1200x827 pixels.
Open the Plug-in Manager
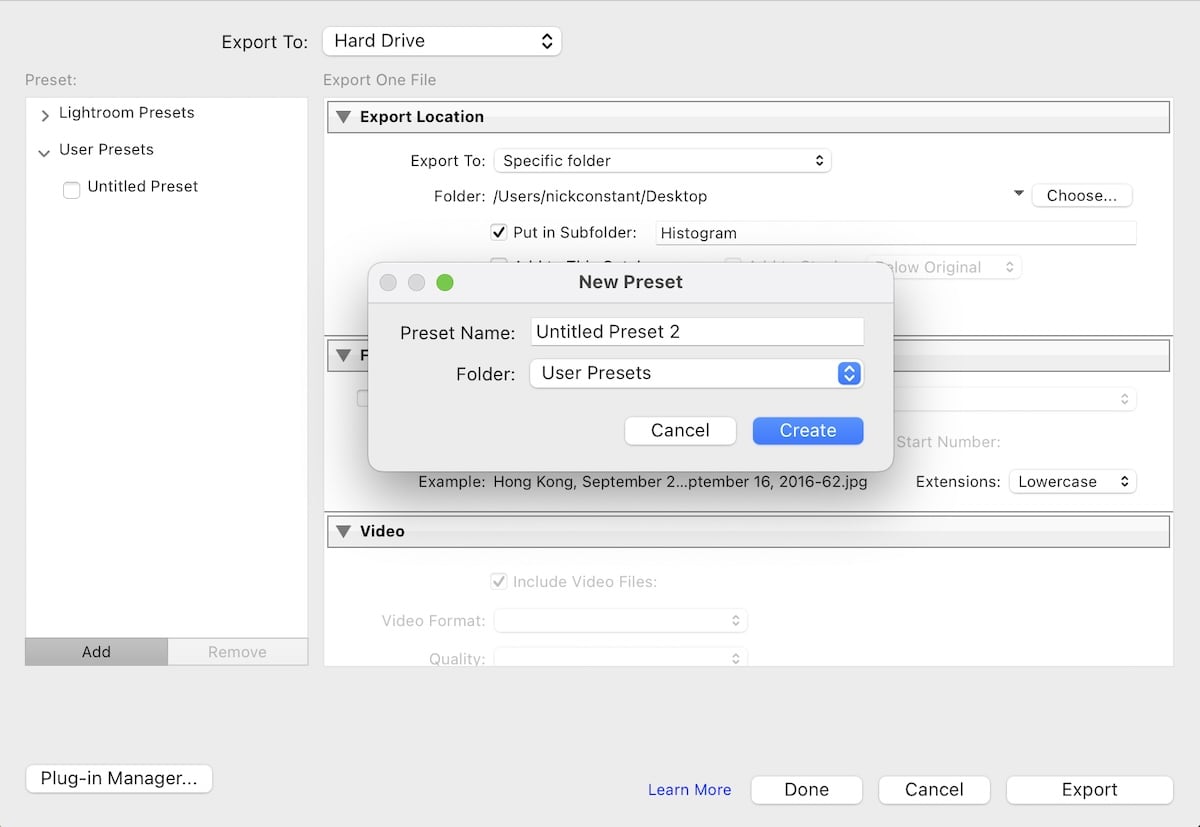(118, 778)
